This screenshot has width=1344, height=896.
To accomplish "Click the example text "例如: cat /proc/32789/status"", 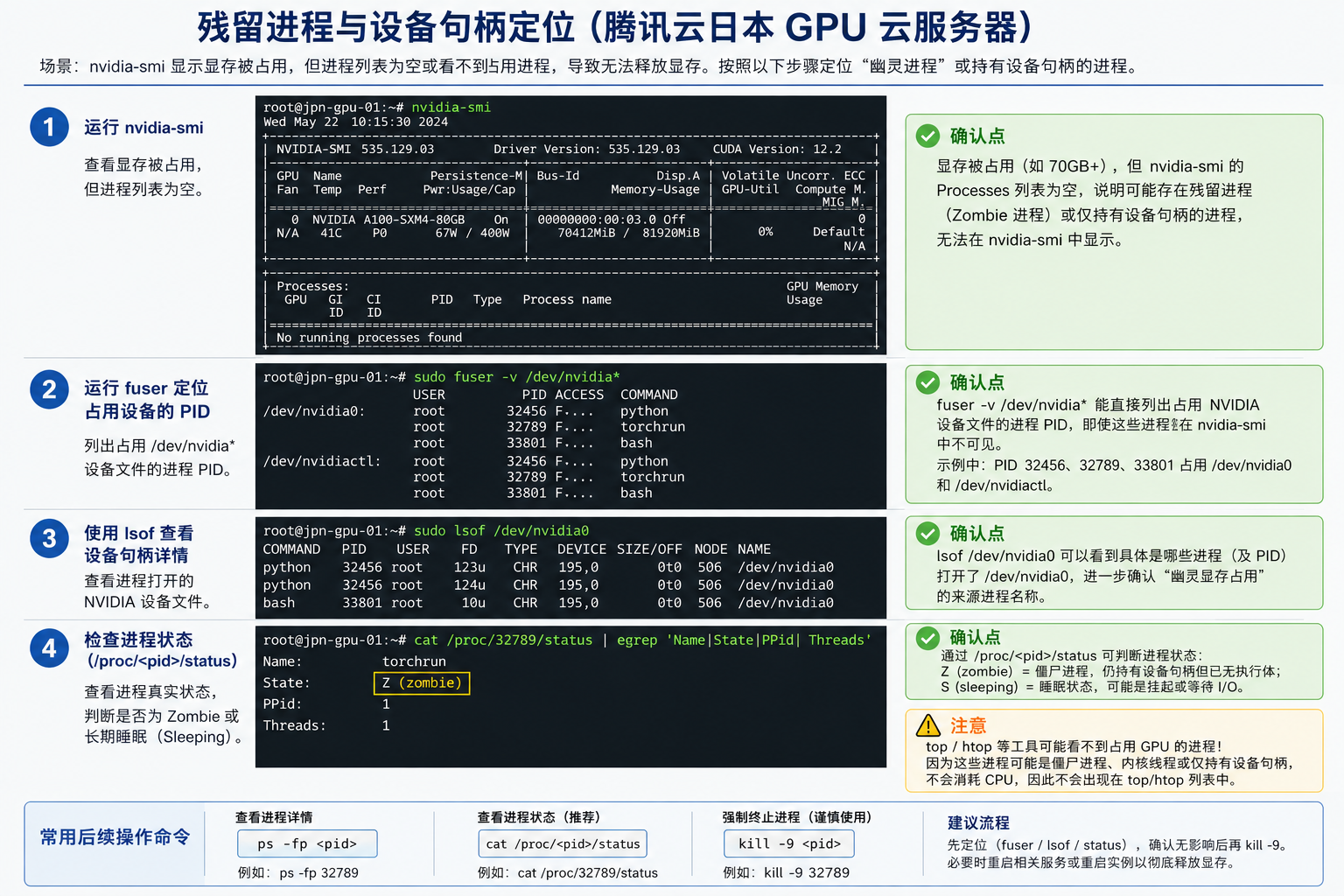I will pos(568,872).
